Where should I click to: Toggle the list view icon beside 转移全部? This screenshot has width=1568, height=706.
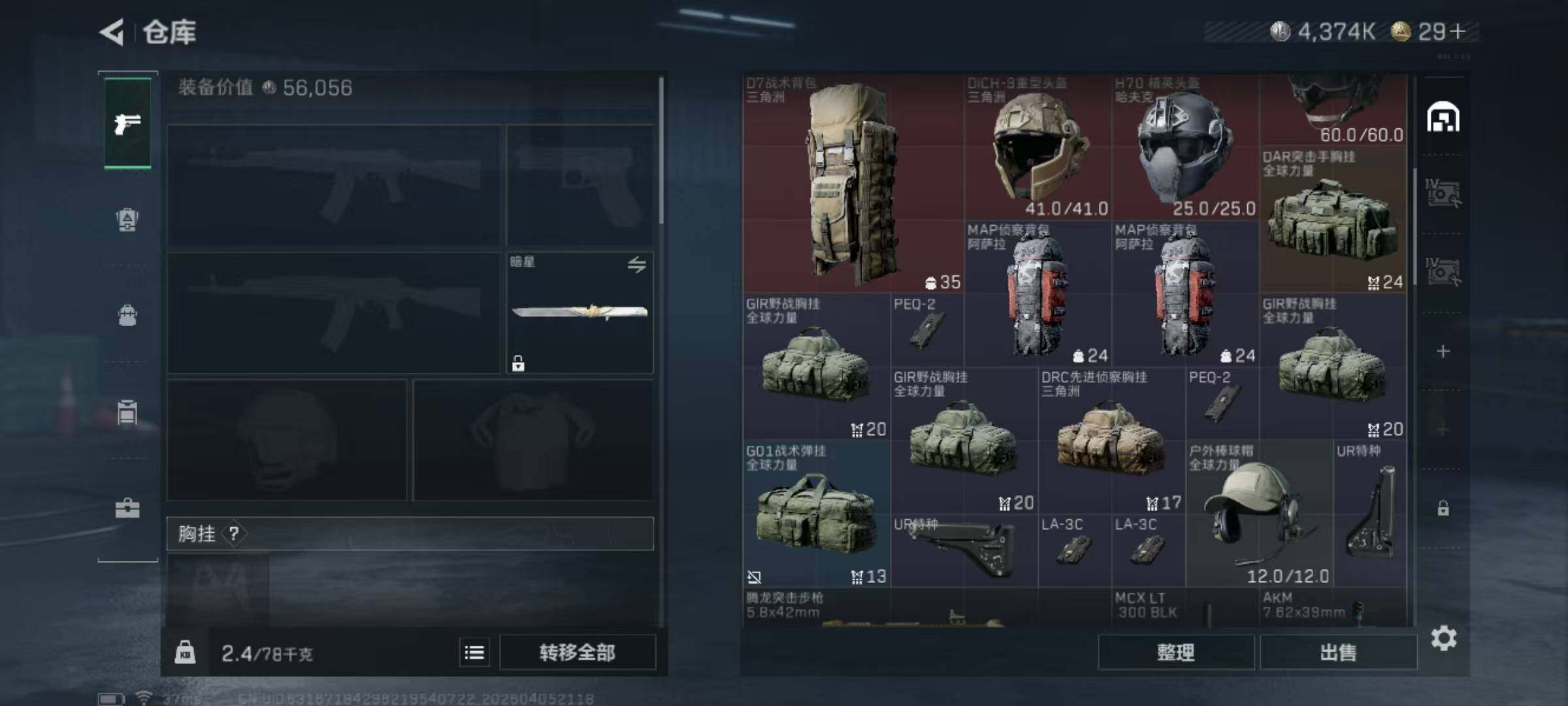click(474, 652)
